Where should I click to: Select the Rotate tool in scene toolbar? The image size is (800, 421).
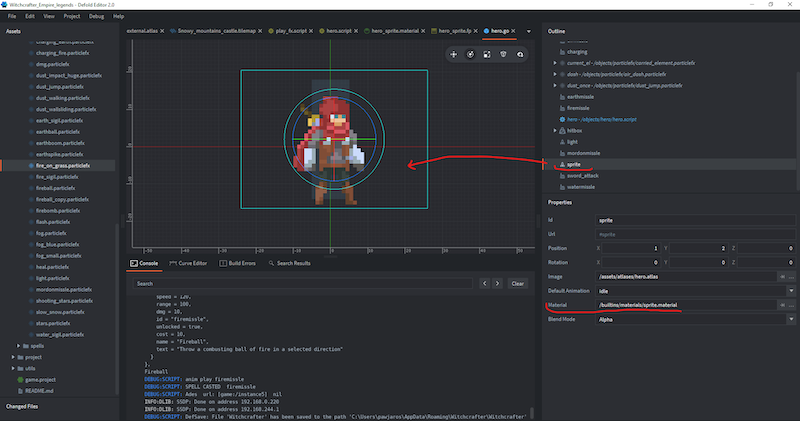pos(470,53)
